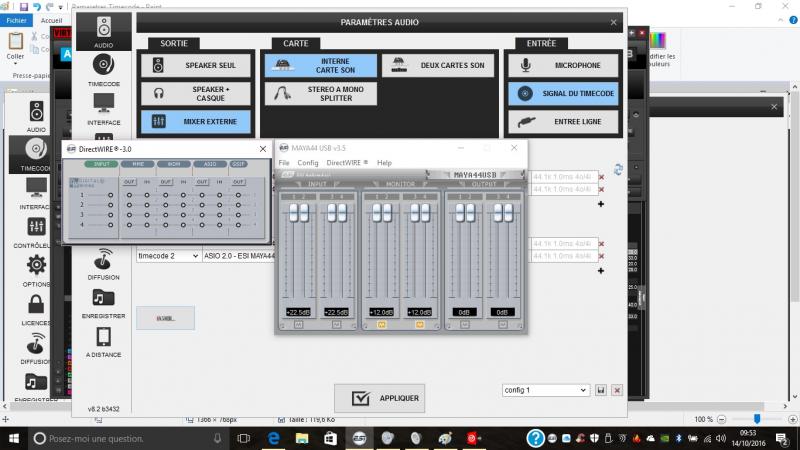Delete config using the red X icon
Viewport: 800px width, 450px height.
pos(617,390)
